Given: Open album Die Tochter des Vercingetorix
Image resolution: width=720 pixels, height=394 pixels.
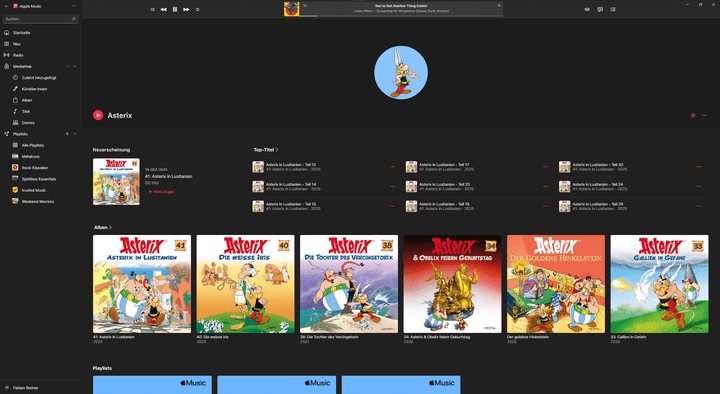Looking at the screenshot, I should click(x=349, y=284).
